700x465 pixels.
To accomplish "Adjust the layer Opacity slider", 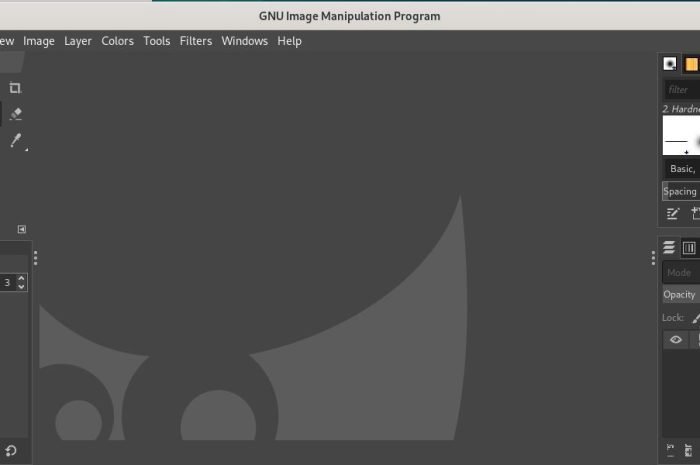I will (x=681, y=295).
